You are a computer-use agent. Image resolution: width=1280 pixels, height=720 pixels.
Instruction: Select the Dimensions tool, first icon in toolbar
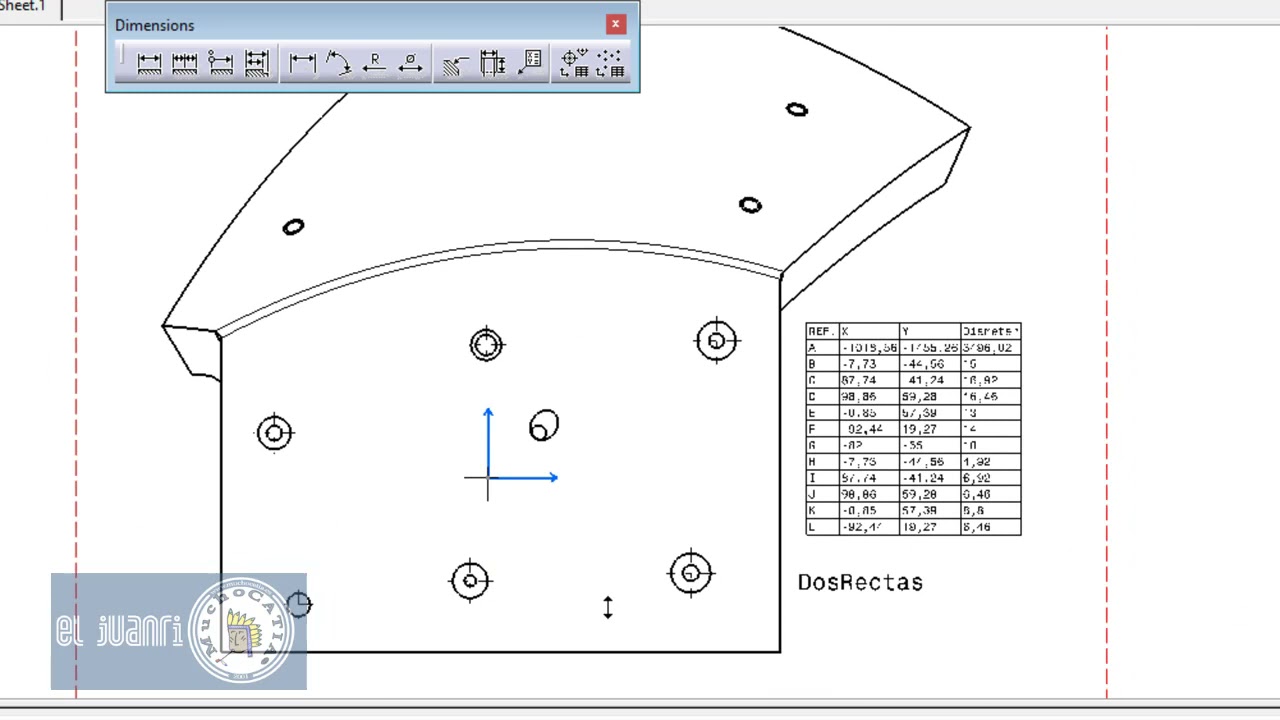pyautogui.click(x=149, y=64)
